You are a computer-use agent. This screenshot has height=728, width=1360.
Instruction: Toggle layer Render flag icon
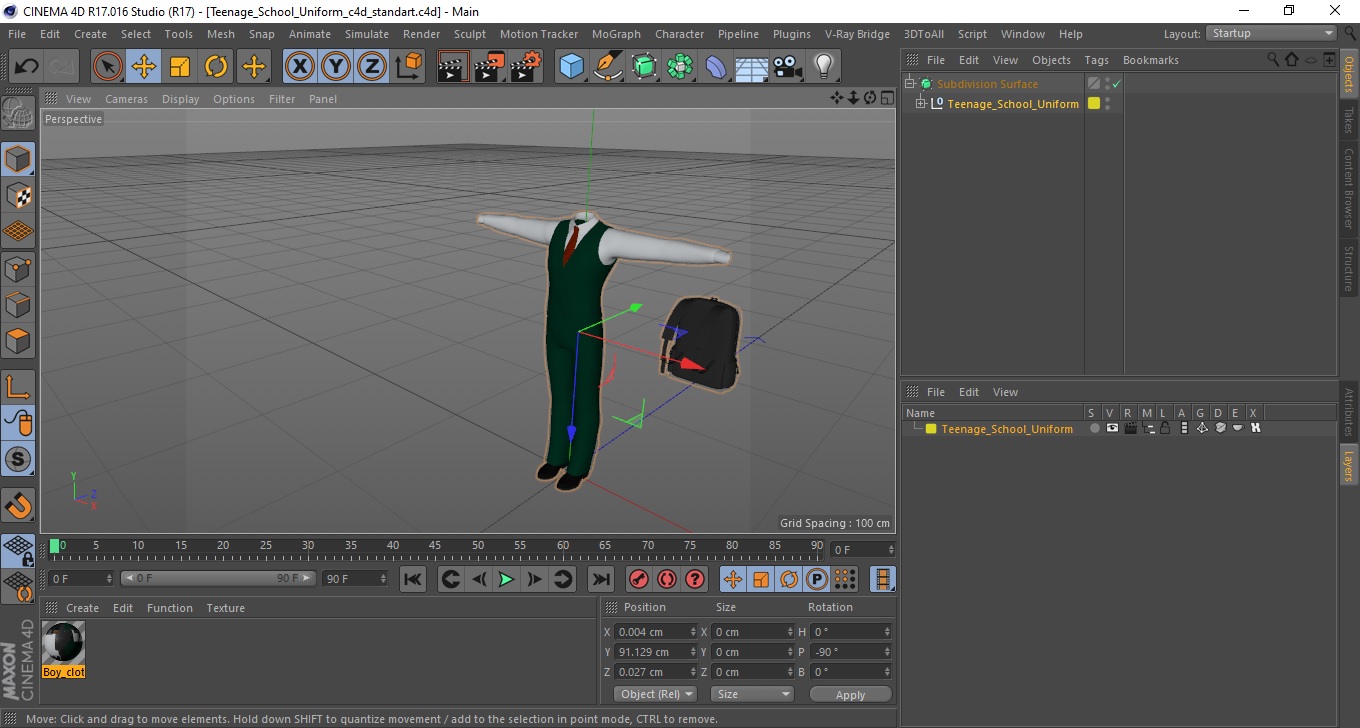(1130, 428)
